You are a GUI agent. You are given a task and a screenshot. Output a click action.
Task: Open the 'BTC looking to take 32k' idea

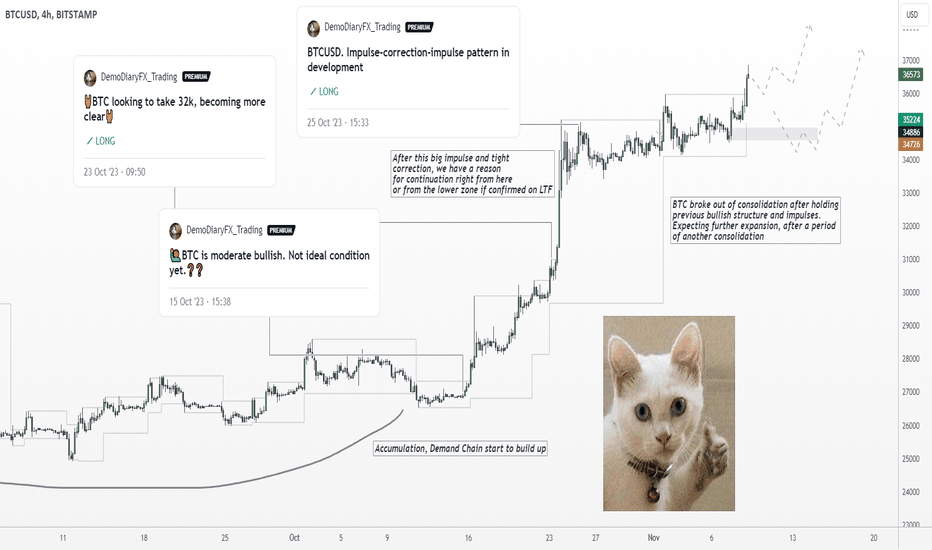pyautogui.click(x=175, y=109)
